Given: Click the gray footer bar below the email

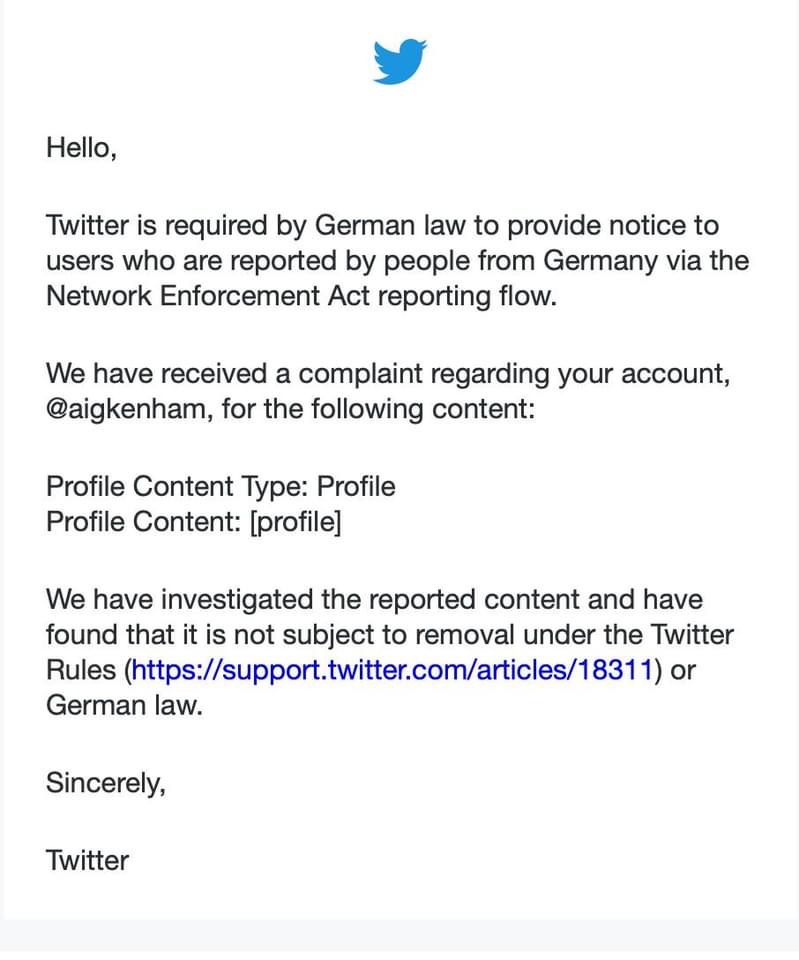Looking at the screenshot, I should [x=399, y=940].
